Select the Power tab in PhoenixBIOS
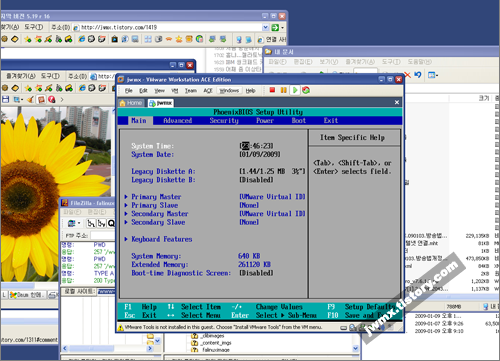The width and height of the screenshot is (500, 361). point(265,121)
